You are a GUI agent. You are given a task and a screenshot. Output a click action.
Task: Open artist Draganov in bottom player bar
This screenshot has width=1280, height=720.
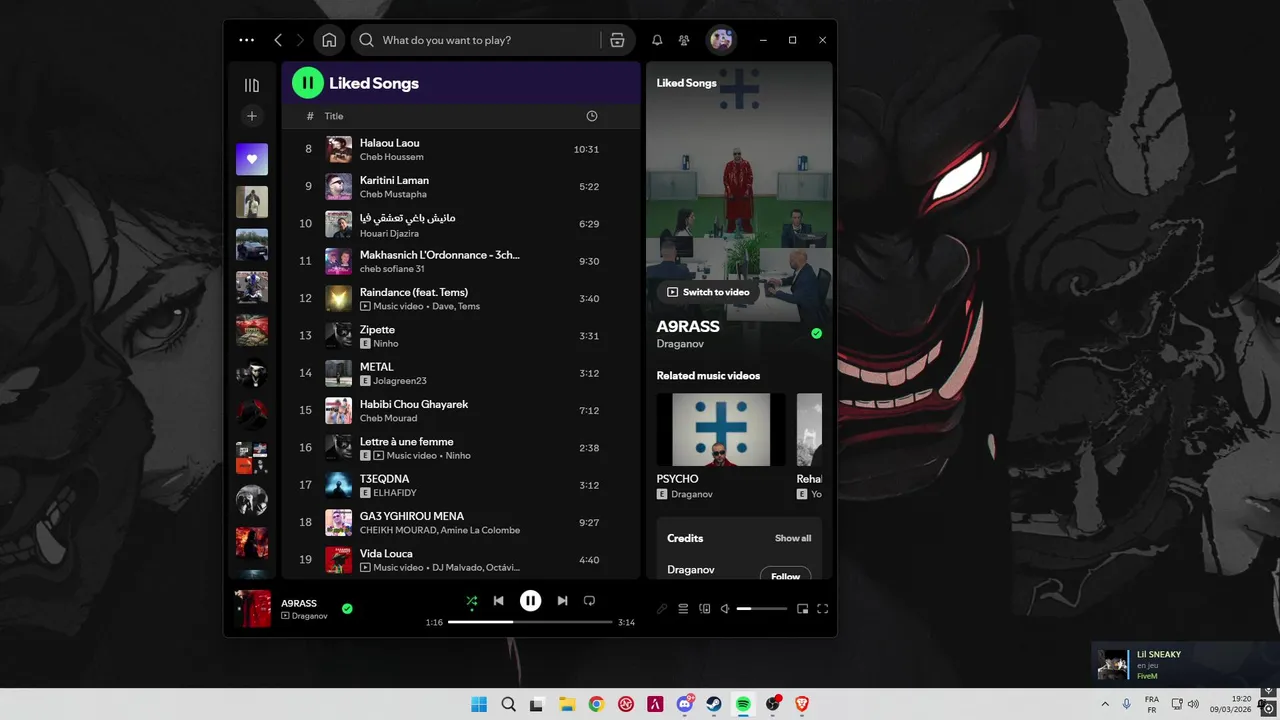309,616
